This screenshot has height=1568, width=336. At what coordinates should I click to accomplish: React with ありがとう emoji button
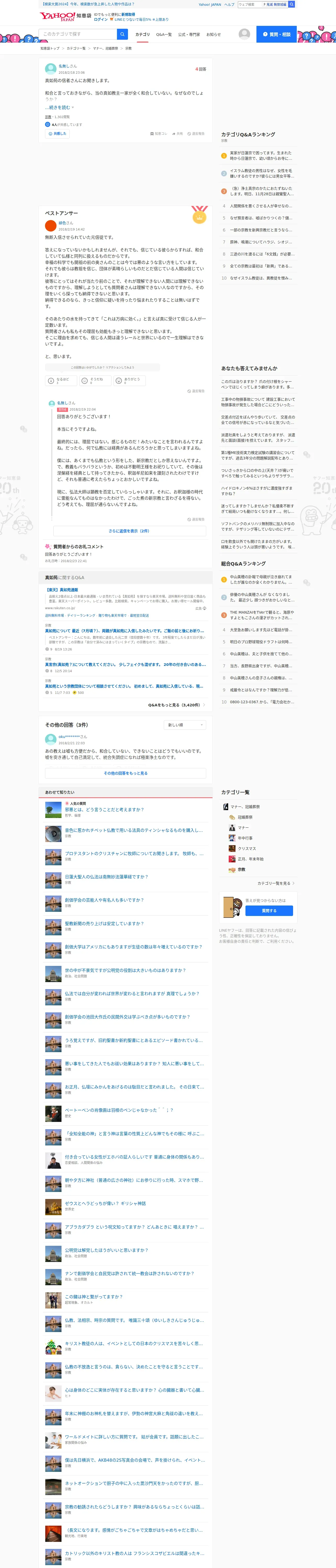pos(129,381)
